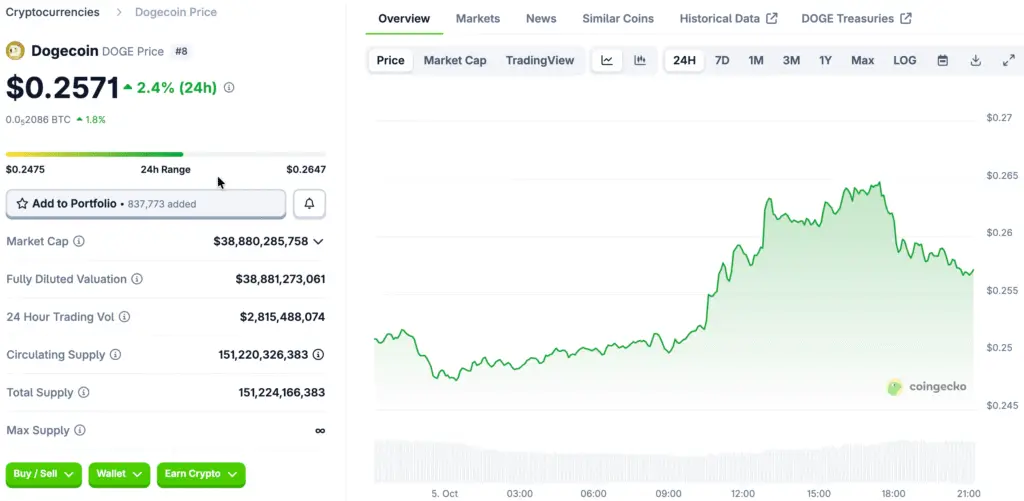This screenshot has width=1024, height=501.
Task: Click the price alert bell icon
Action: point(309,204)
